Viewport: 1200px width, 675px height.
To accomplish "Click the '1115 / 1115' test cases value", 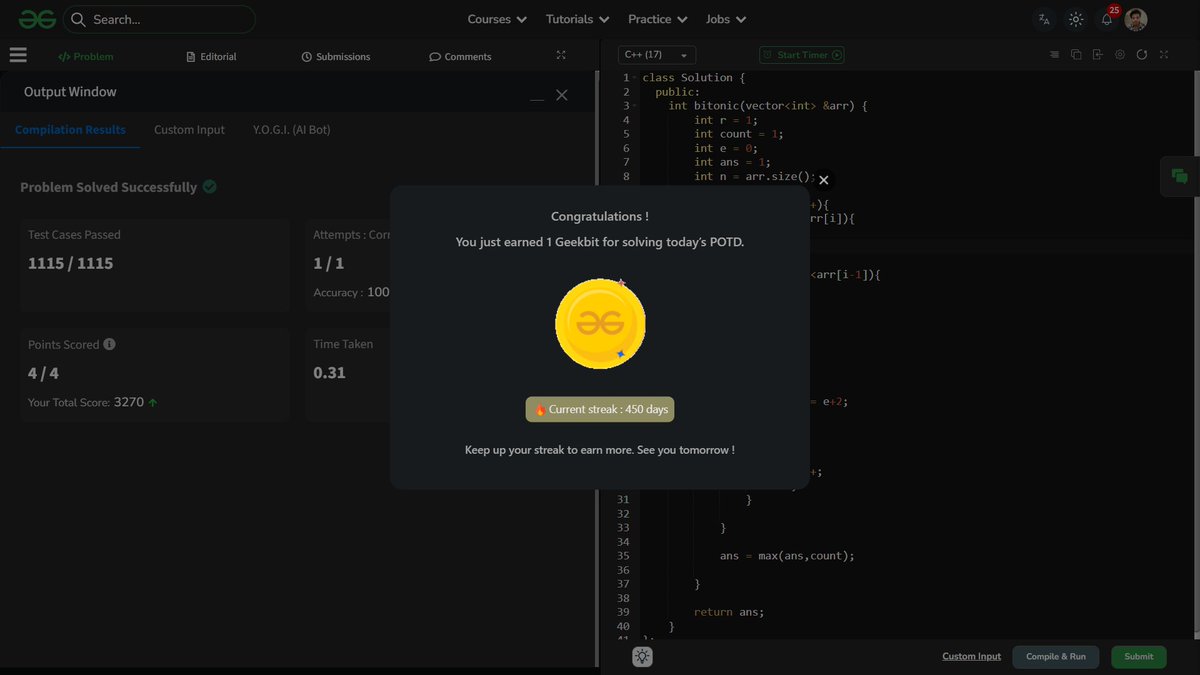I will 71,263.
